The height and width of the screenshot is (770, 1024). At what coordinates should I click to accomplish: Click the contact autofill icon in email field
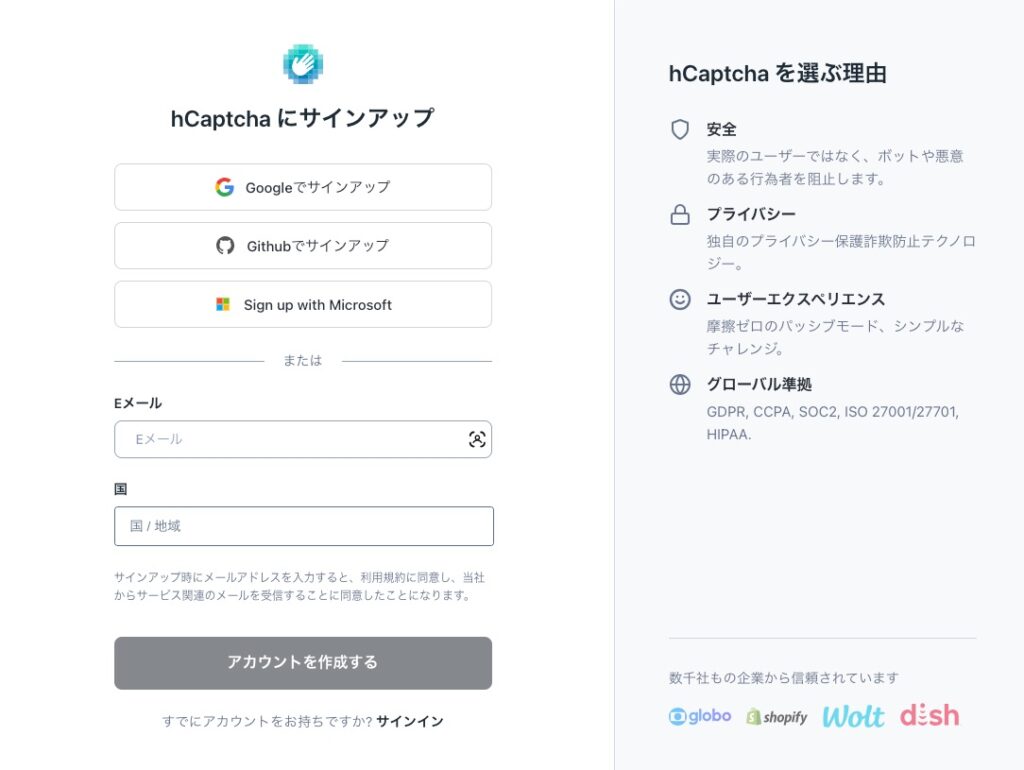[x=477, y=439]
